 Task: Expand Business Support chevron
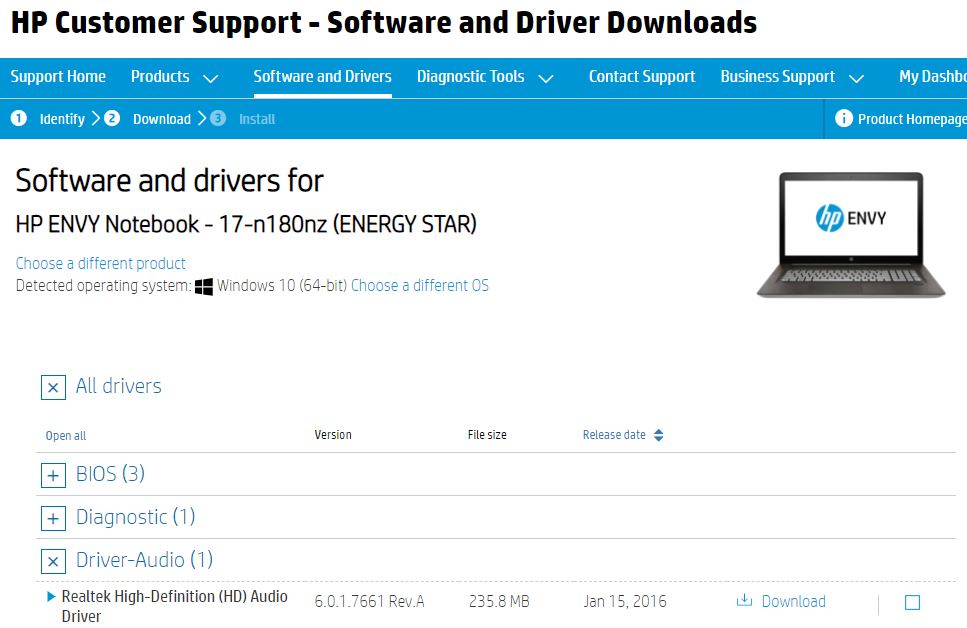[x=856, y=78]
